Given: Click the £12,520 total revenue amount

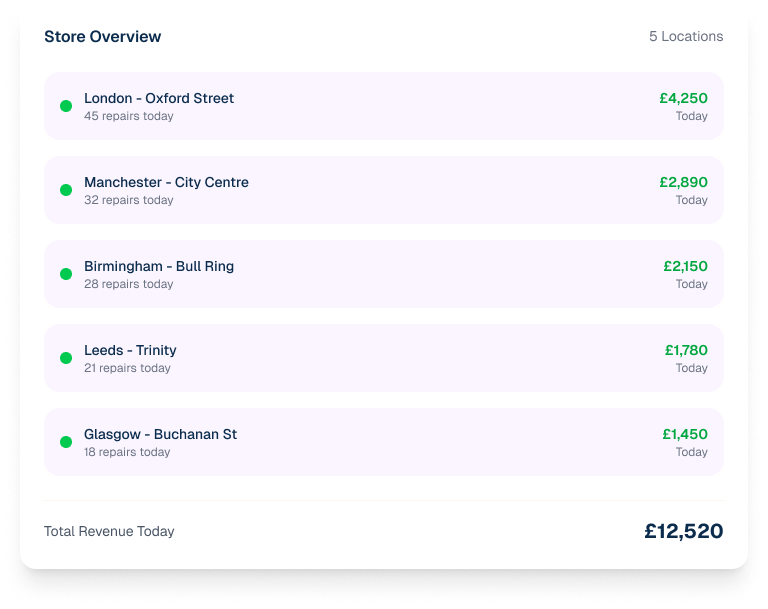Looking at the screenshot, I should pyautogui.click(x=683, y=531).
